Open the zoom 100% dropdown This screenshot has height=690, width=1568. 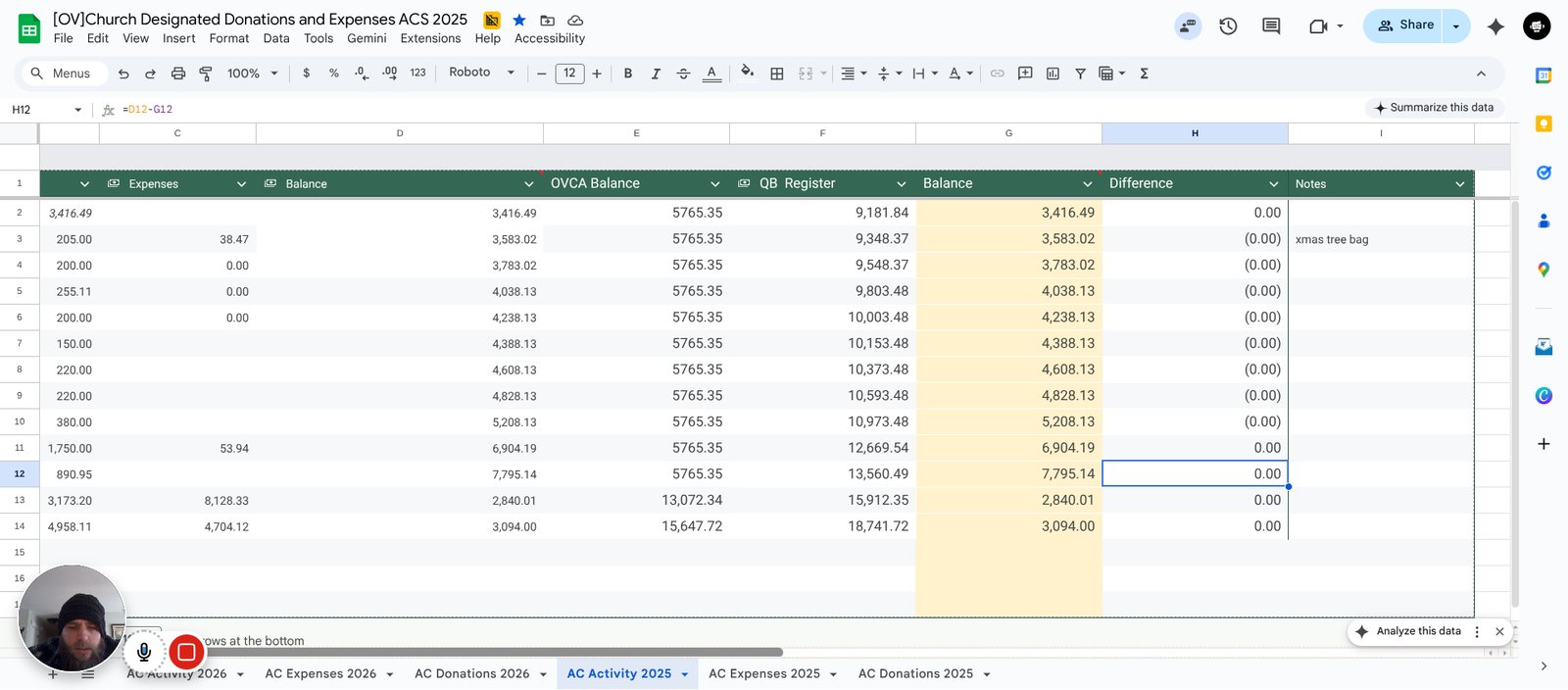[253, 74]
